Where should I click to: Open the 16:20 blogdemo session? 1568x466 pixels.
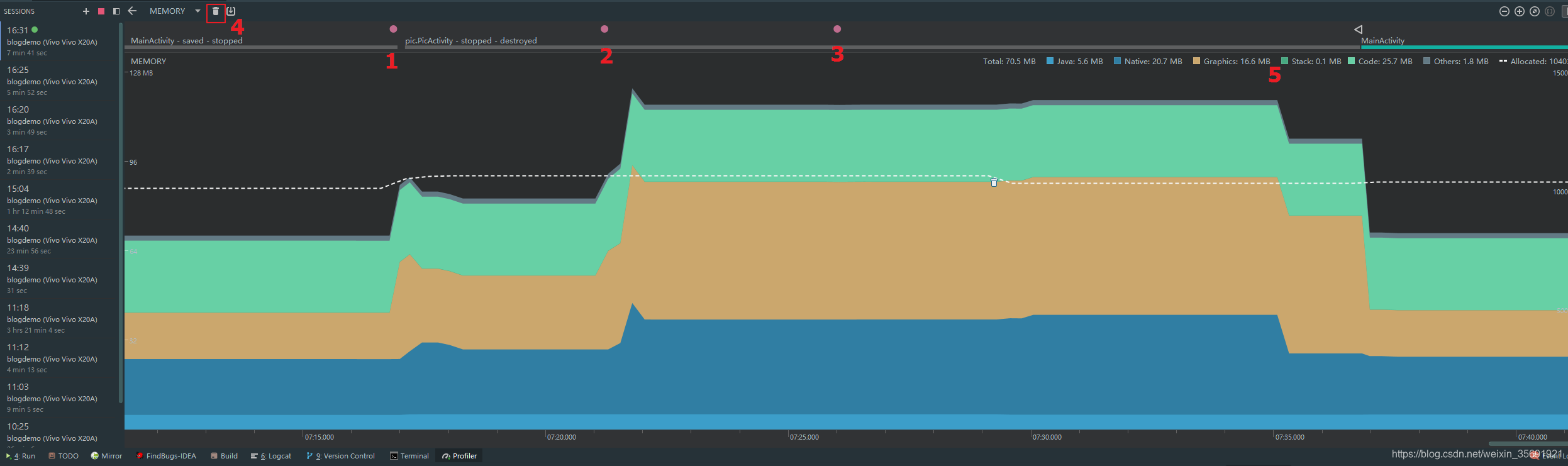pos(60,120)
